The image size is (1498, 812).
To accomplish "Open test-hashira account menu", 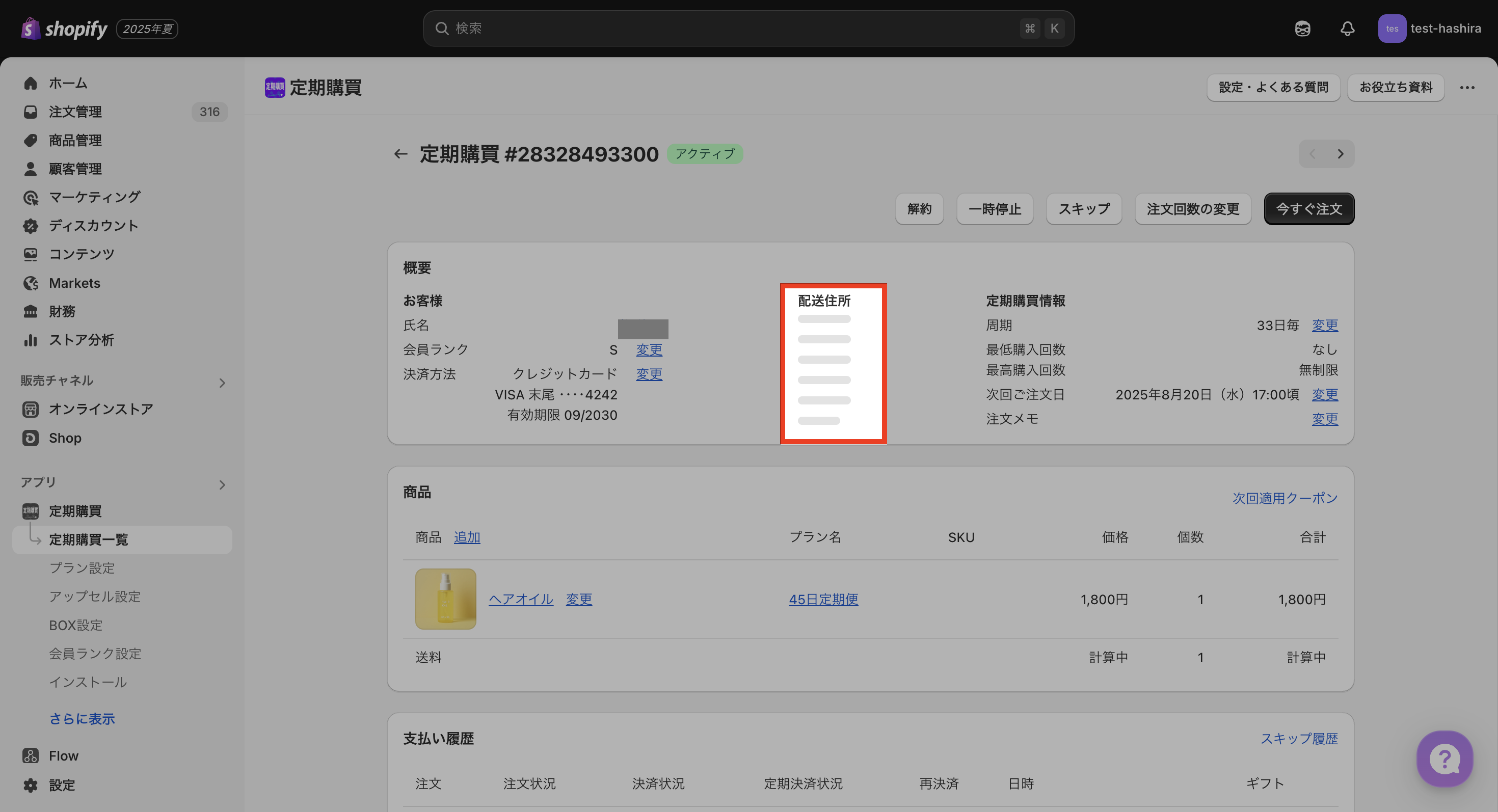I will pyautogui.click(x=1429, y=29).
